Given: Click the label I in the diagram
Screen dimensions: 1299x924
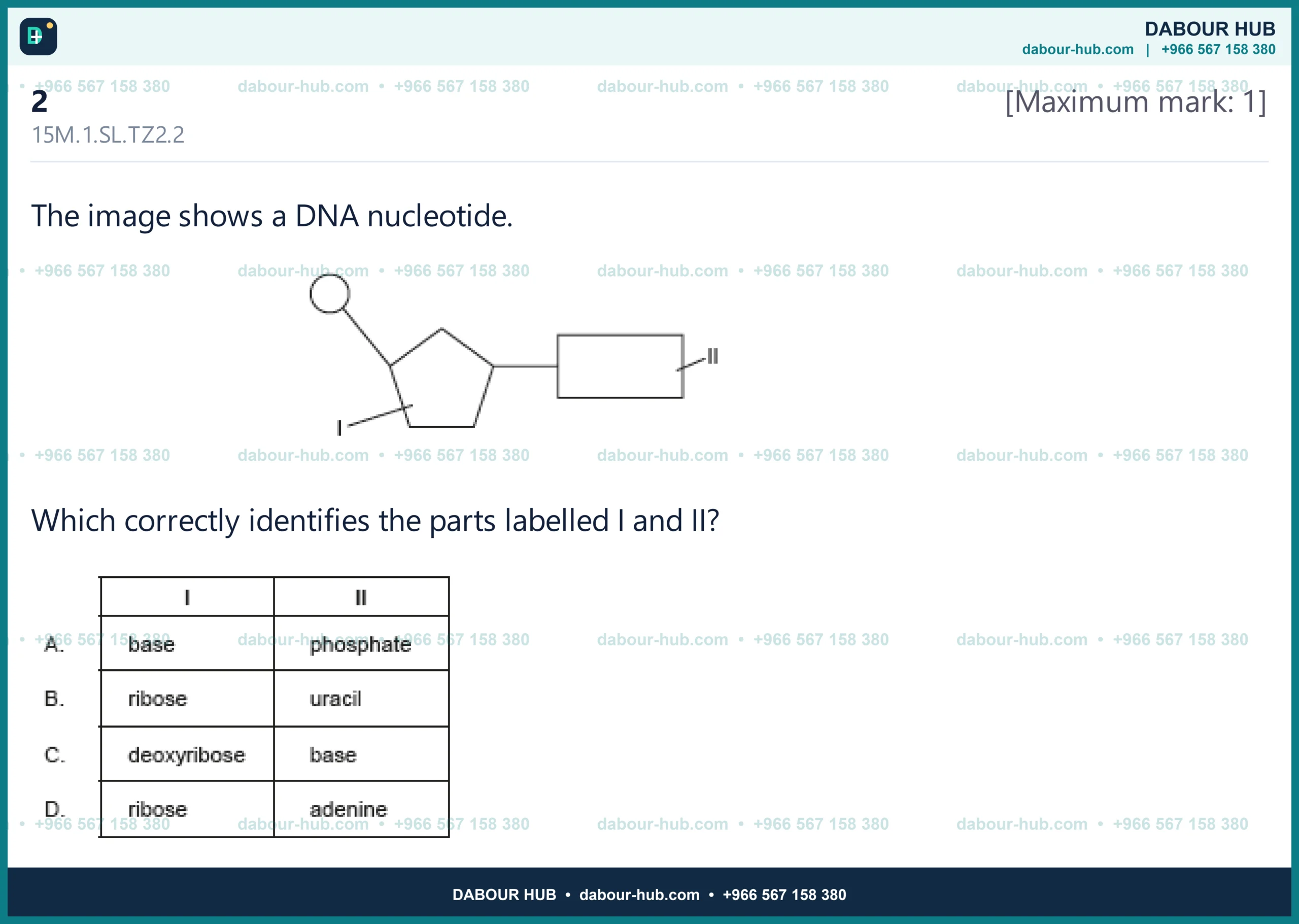Looking at the screenshot, I should (x=339, y=428).
